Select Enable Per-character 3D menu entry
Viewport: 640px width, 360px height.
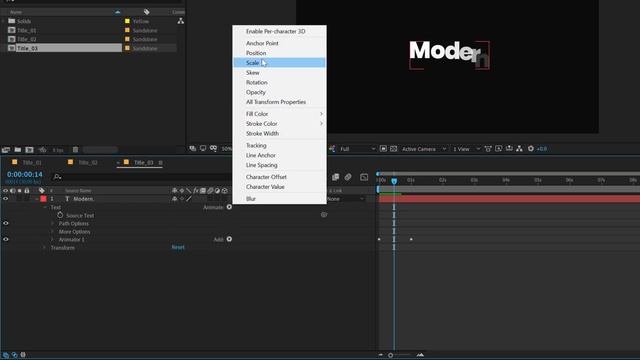tap(279, 31)
